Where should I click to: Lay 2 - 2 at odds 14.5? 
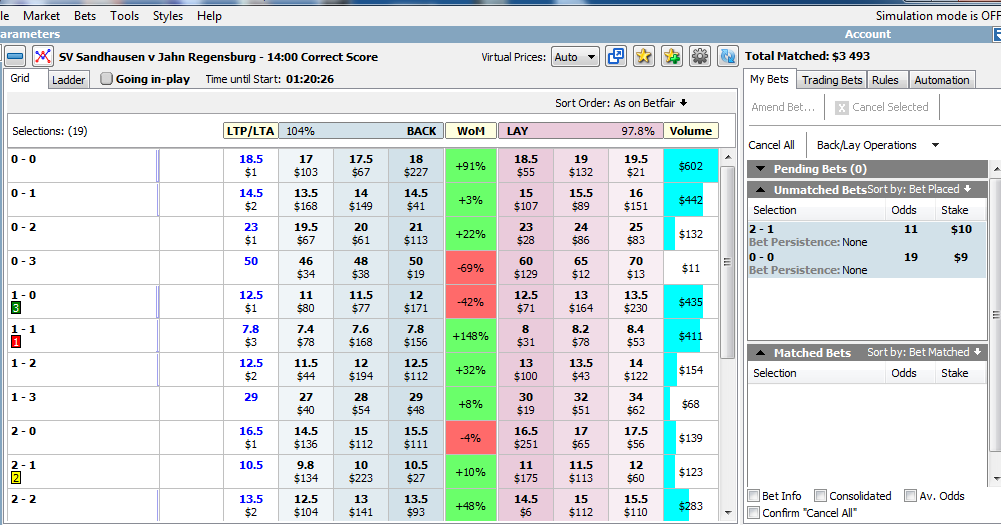point(525,505)
